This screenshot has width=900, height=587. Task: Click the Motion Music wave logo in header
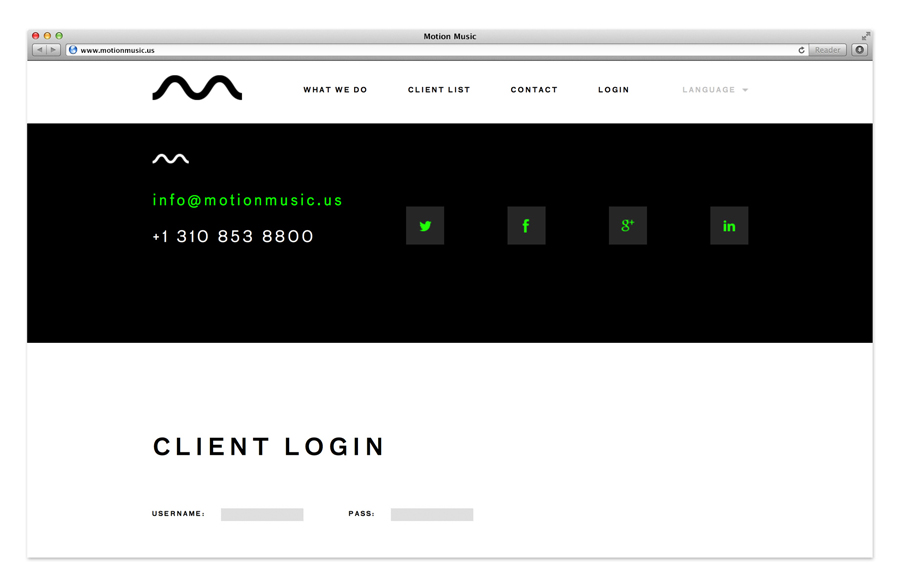click(197, 88)
